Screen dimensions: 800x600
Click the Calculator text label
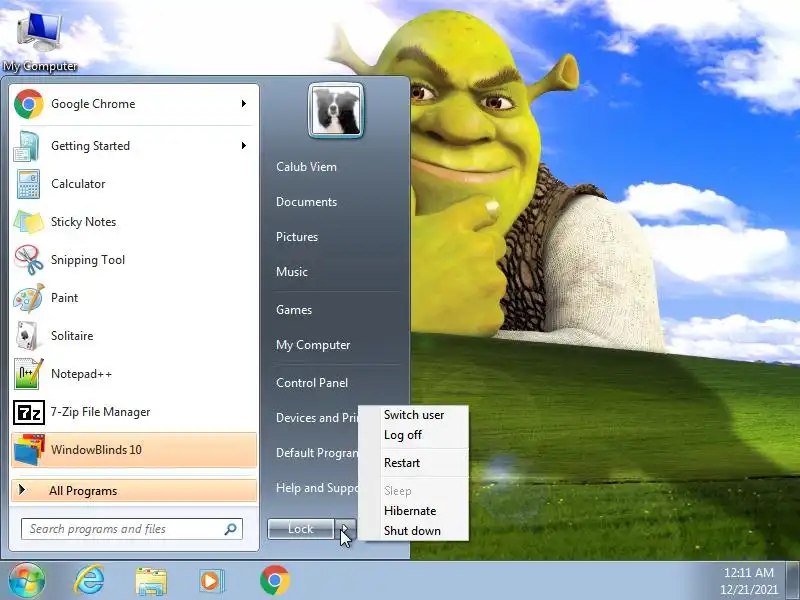[78, 184]
